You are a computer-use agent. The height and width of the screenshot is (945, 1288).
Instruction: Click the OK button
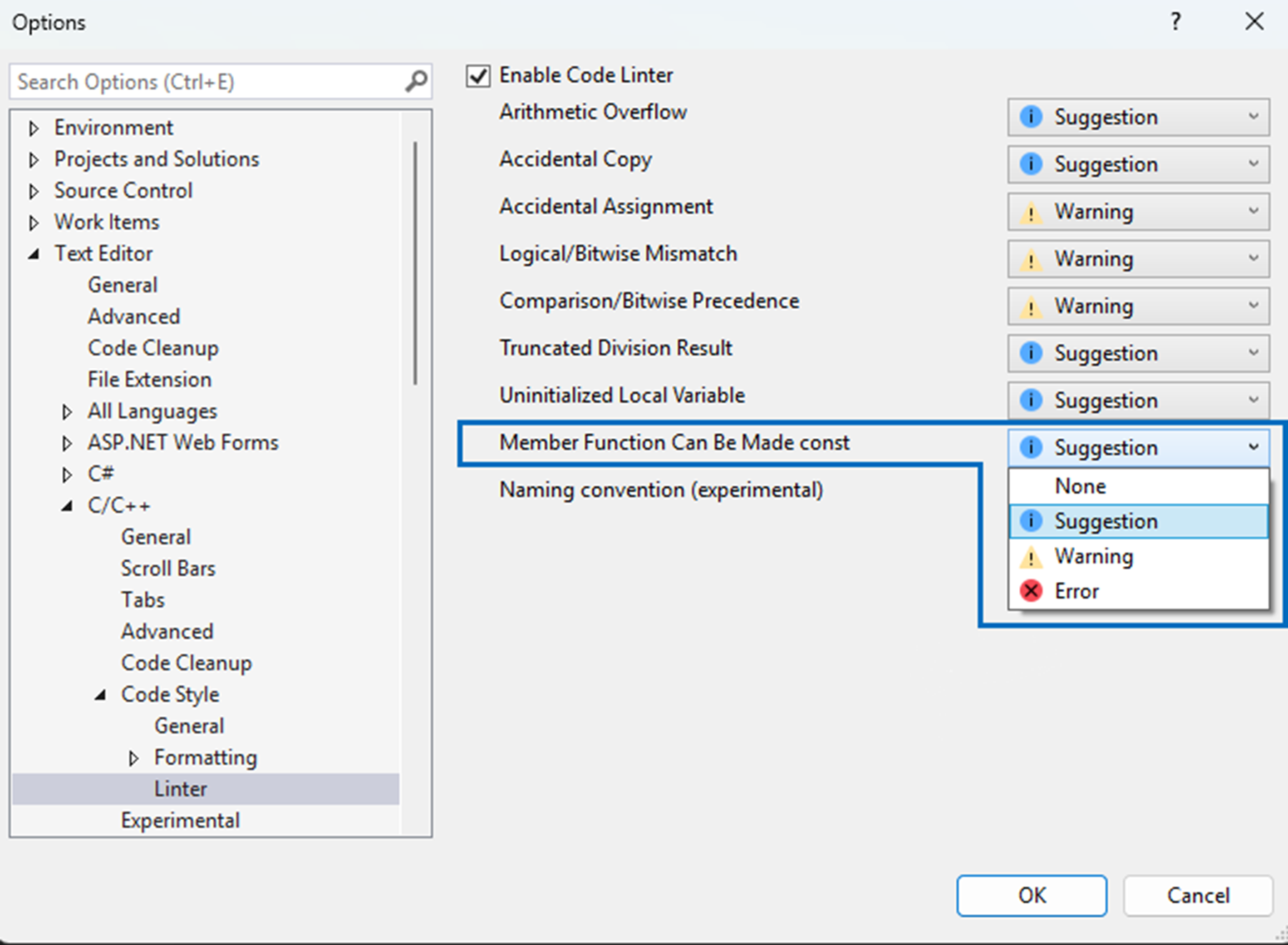pos(1032,895)
